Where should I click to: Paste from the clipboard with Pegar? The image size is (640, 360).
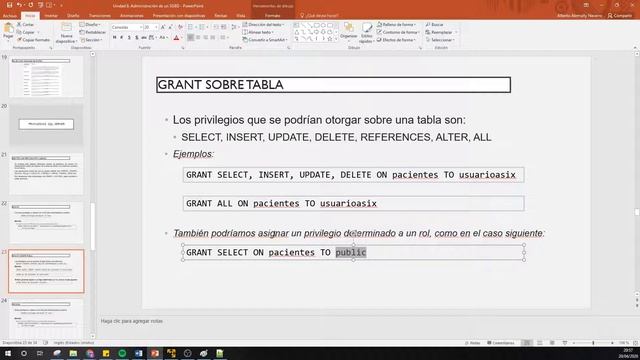8,31
